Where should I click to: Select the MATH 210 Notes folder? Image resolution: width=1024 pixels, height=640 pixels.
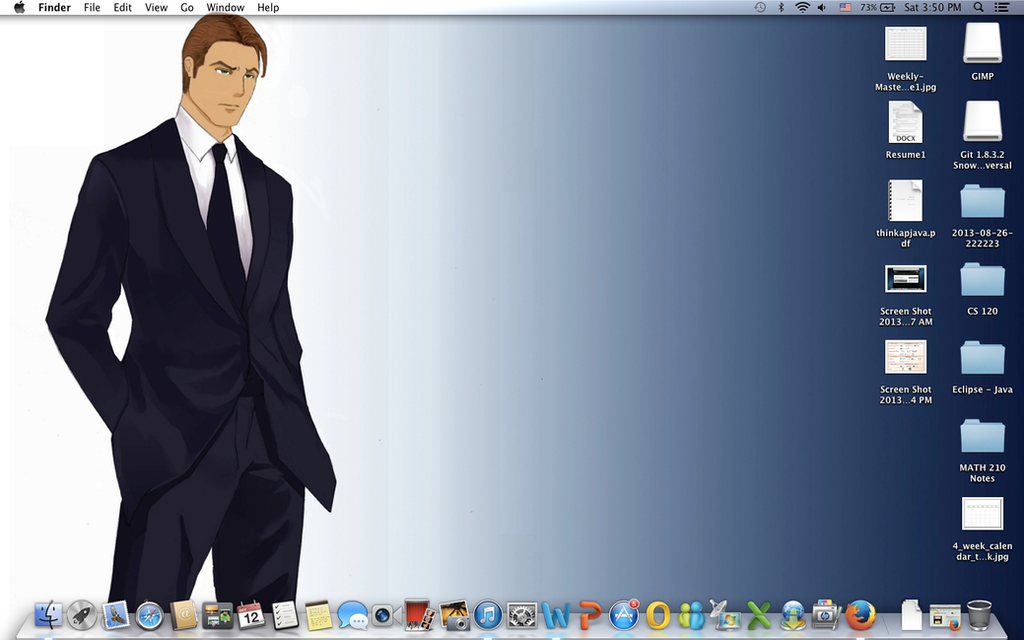tap(982, 451)
